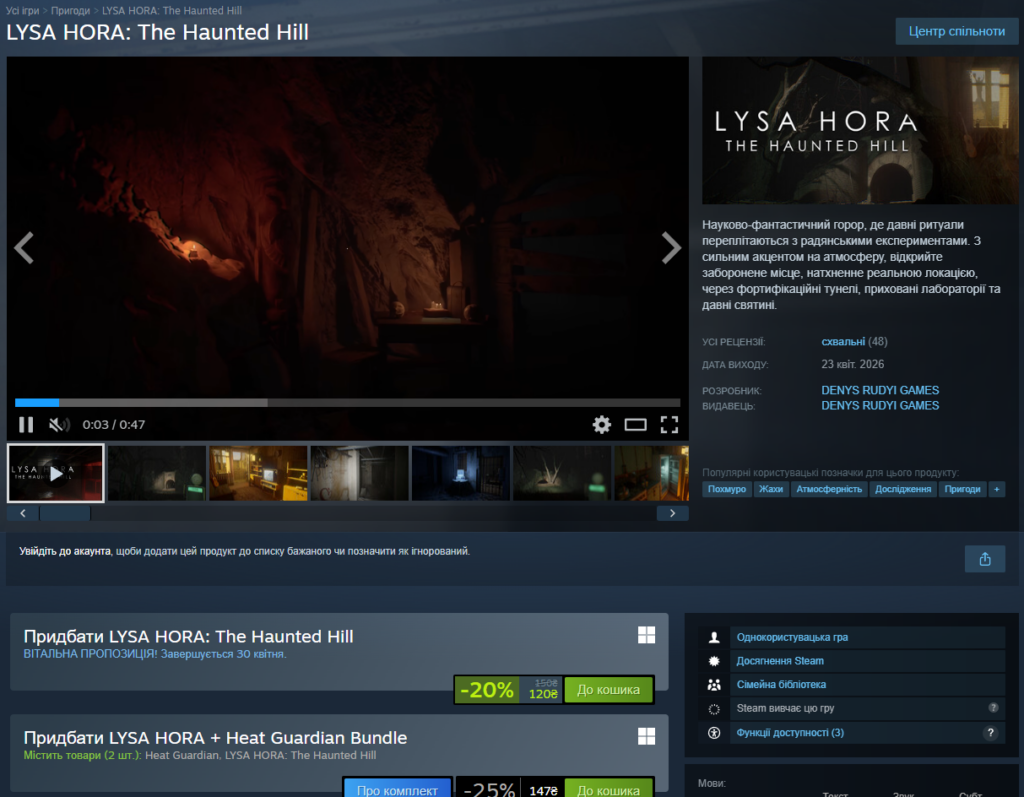The width and height of the screenshot is (1024, 797).
Task: Open the dead tree screenshot thumbnail
Action: pos(562,473)
